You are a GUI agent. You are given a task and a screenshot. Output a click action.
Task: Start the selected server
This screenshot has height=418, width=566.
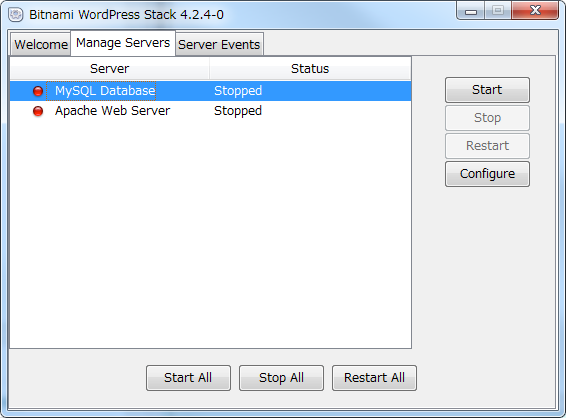pos(487,90)
